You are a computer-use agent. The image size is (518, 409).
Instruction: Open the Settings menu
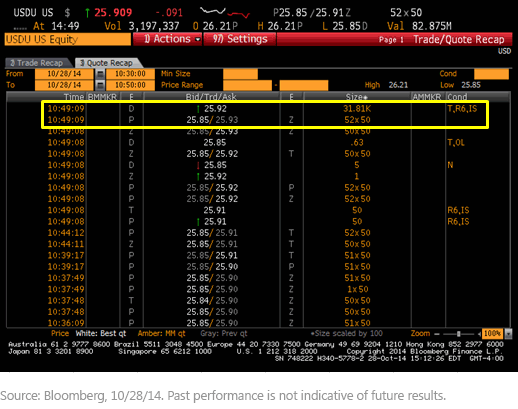(x=240, y=39)
